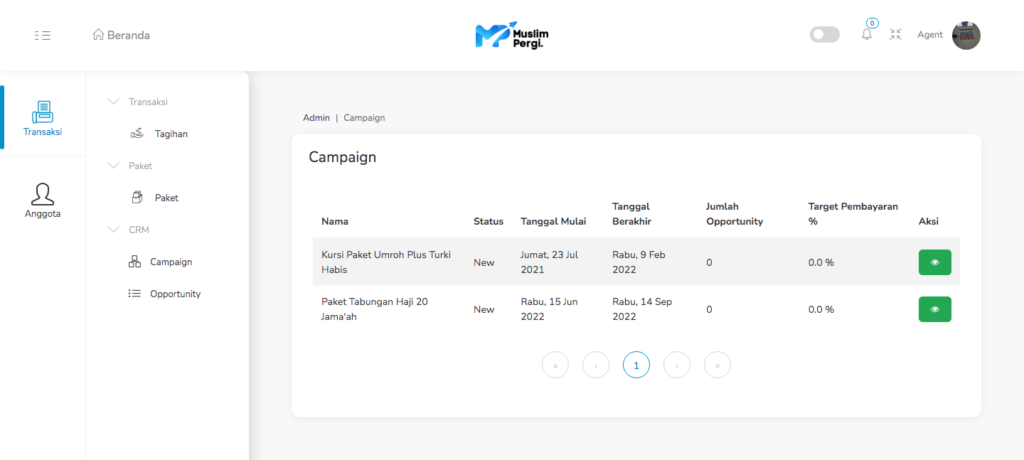View the Kursi Paket Umroh Plus Turki campaign
Image resolution: width=1024 pixels, height=460 pixels.
934,262
